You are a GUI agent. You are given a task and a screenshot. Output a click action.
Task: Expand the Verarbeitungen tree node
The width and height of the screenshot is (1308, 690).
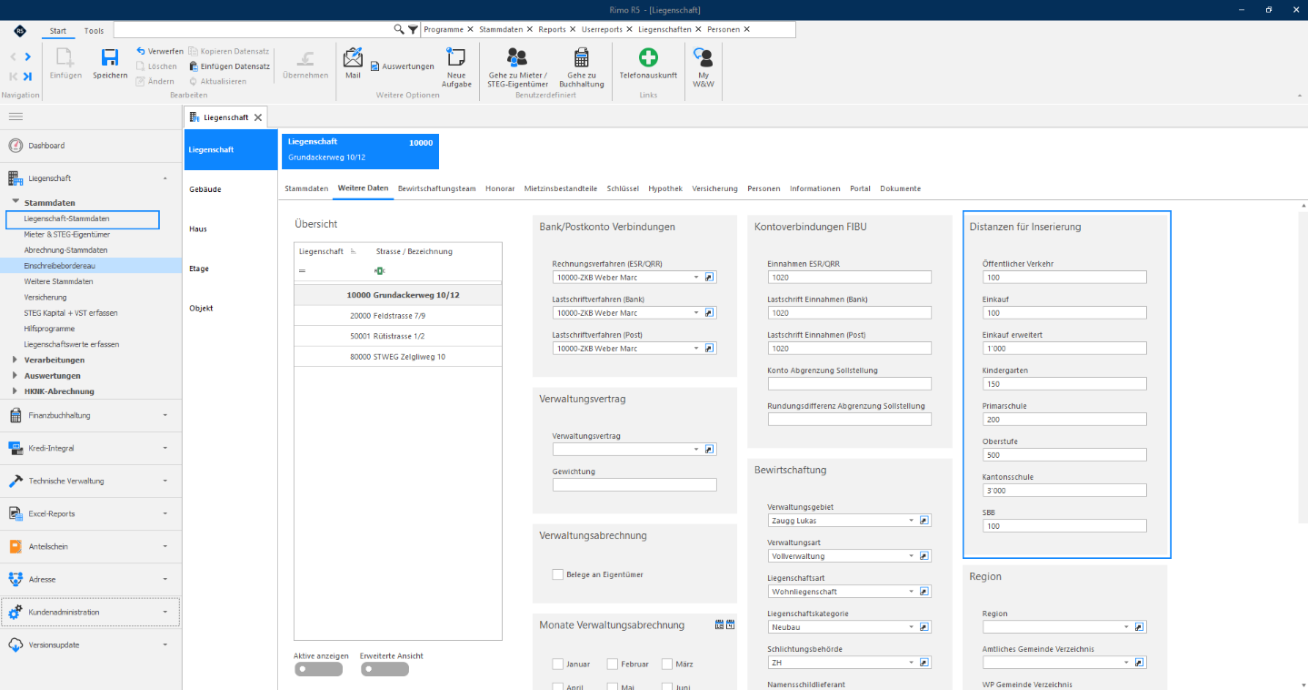tap(14, 360)
